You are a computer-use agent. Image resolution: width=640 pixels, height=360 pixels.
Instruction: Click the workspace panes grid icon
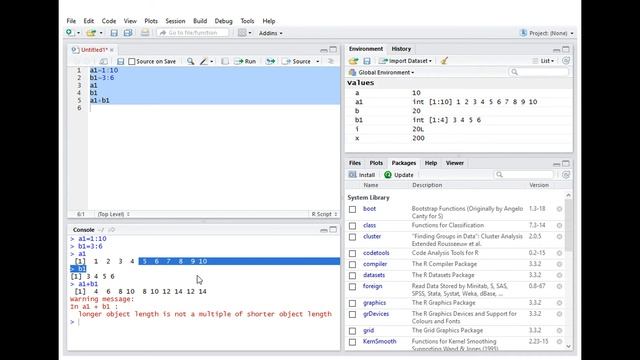(242, 33)
